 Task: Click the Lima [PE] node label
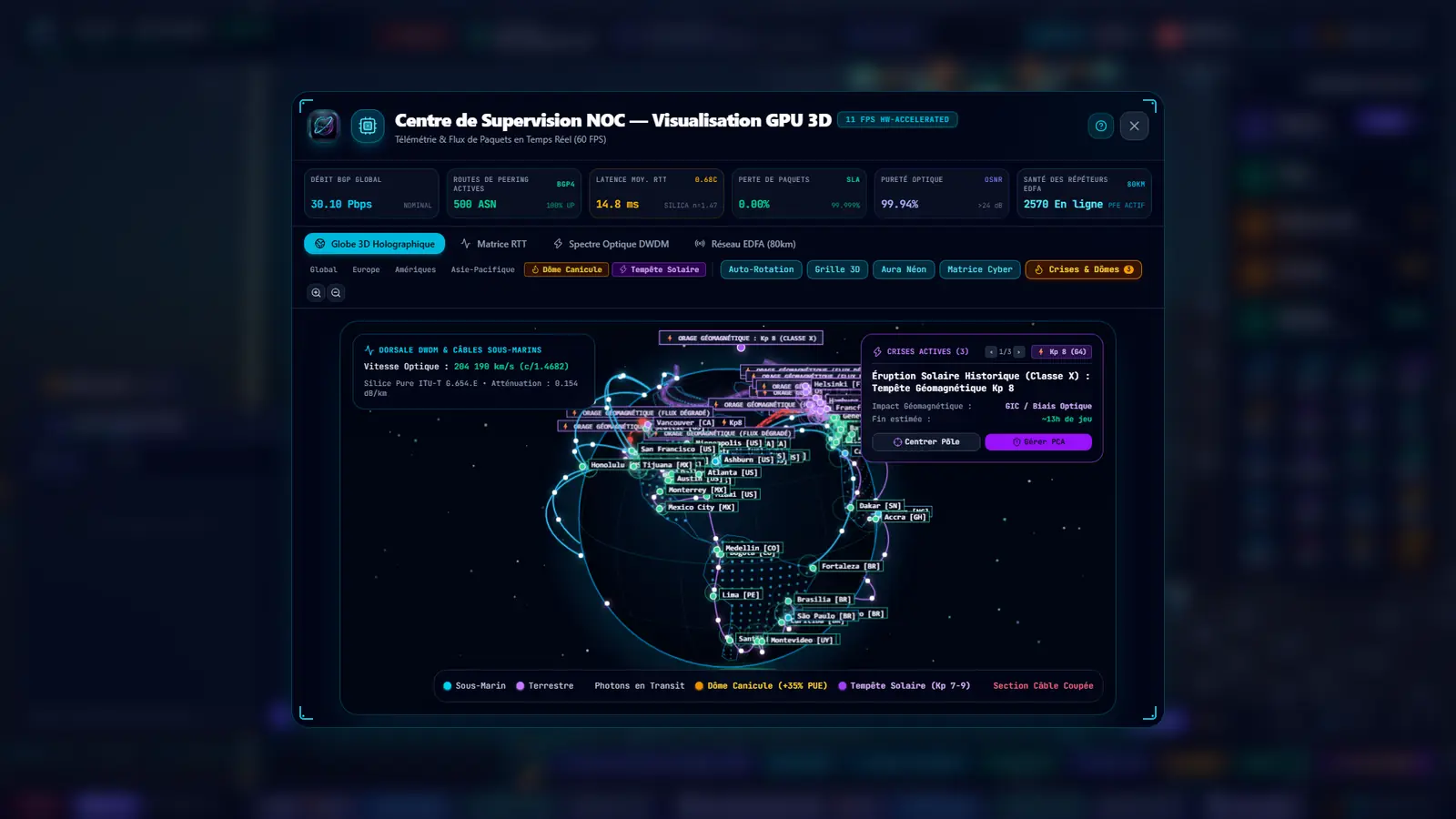tap(740, 595)
